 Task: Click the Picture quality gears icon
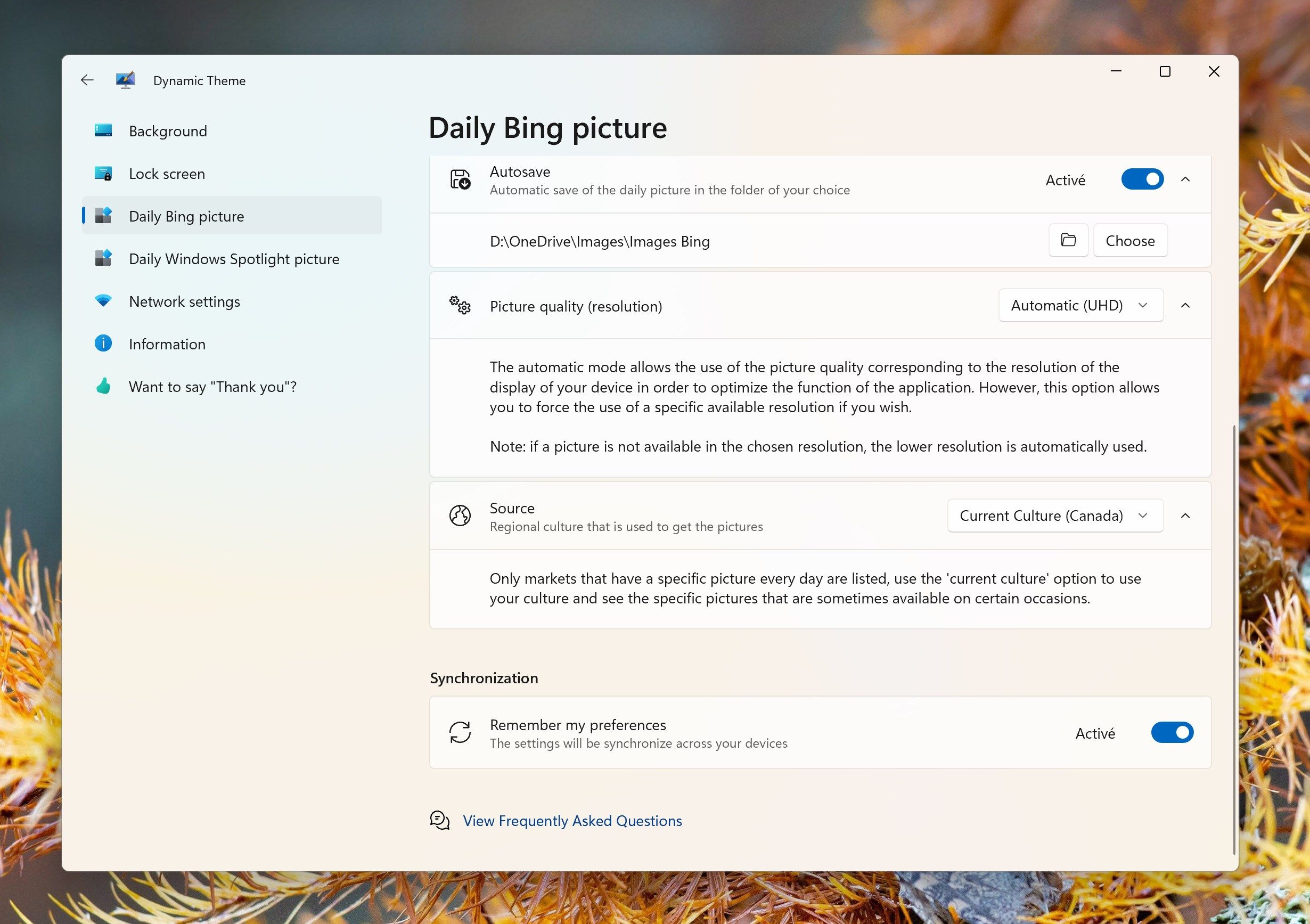pyautogui.click(x=460, y=305)
